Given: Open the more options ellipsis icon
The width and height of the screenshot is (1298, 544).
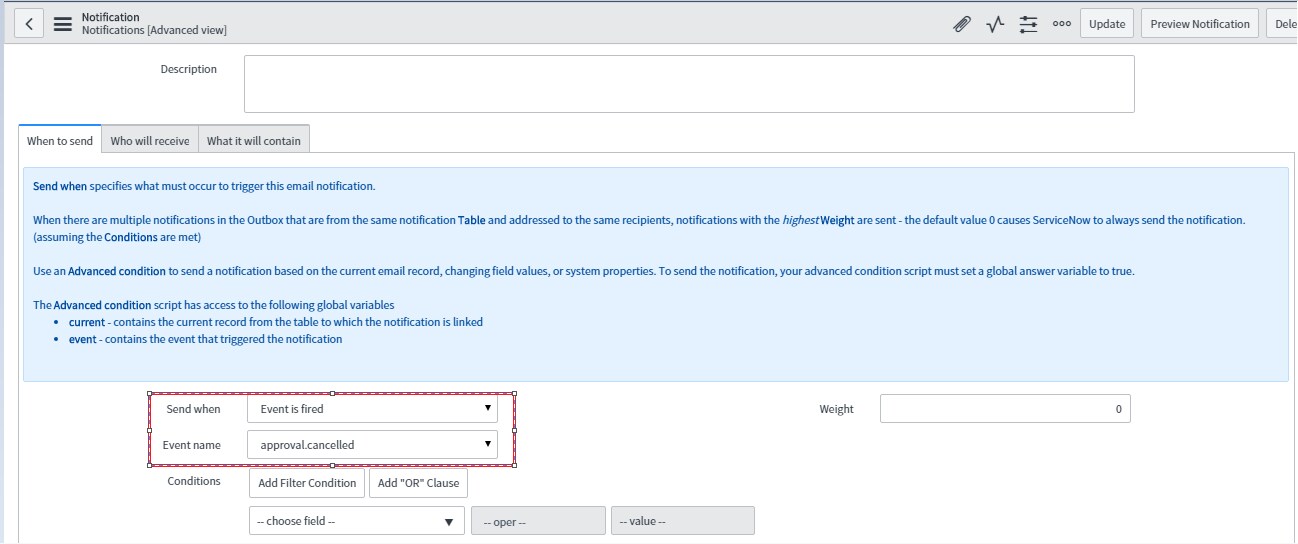Looking at the screenshot, I should point(1061,25).
